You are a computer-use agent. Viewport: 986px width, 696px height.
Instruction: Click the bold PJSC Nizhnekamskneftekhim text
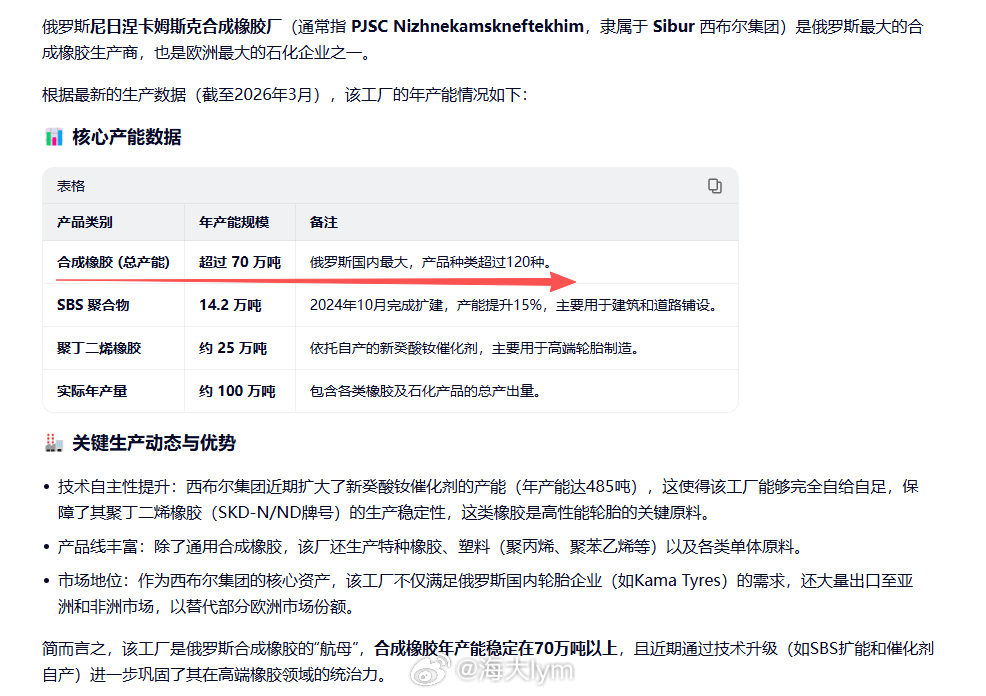point(467,26)
